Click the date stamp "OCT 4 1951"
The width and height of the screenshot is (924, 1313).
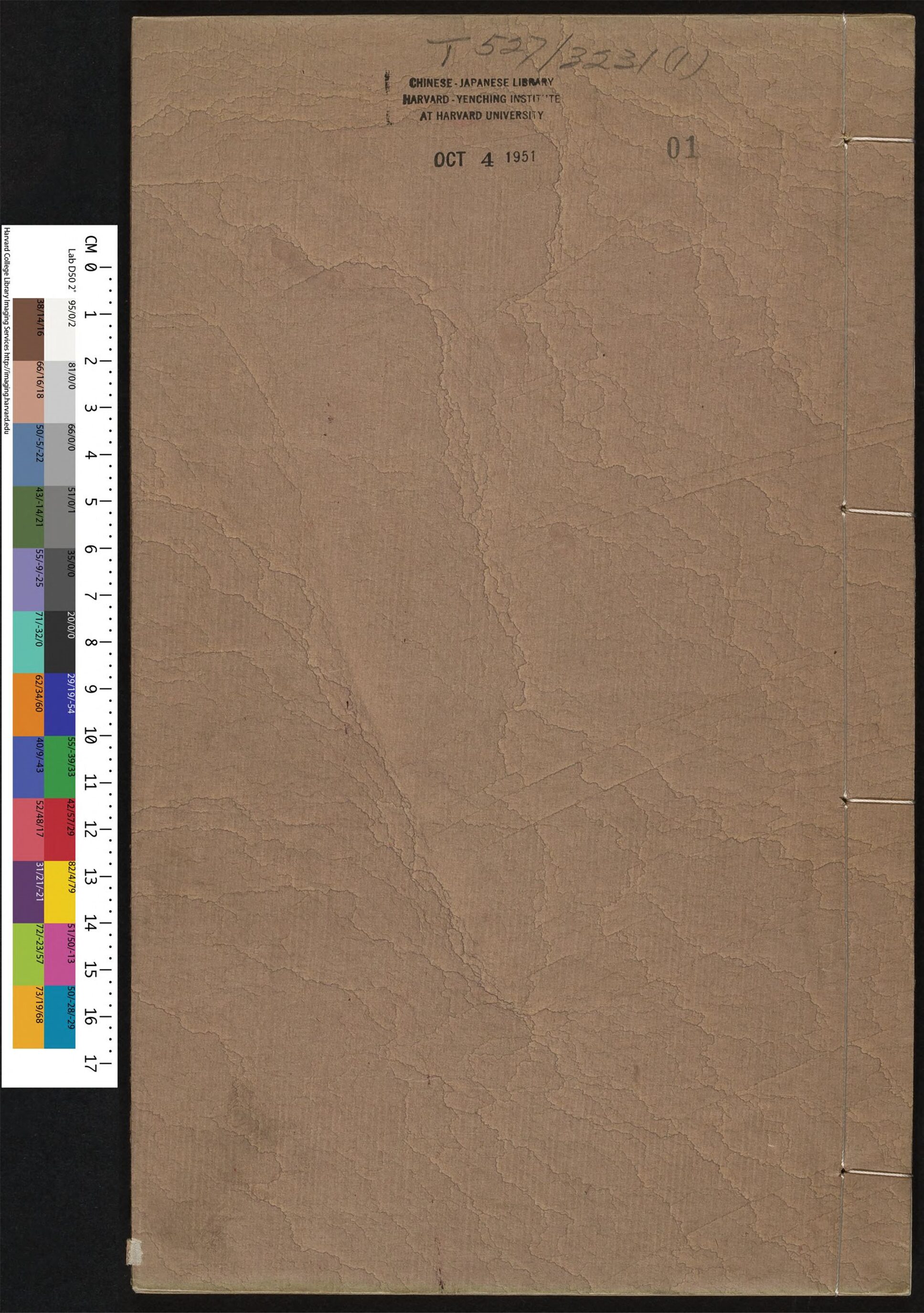coord(485,159)
